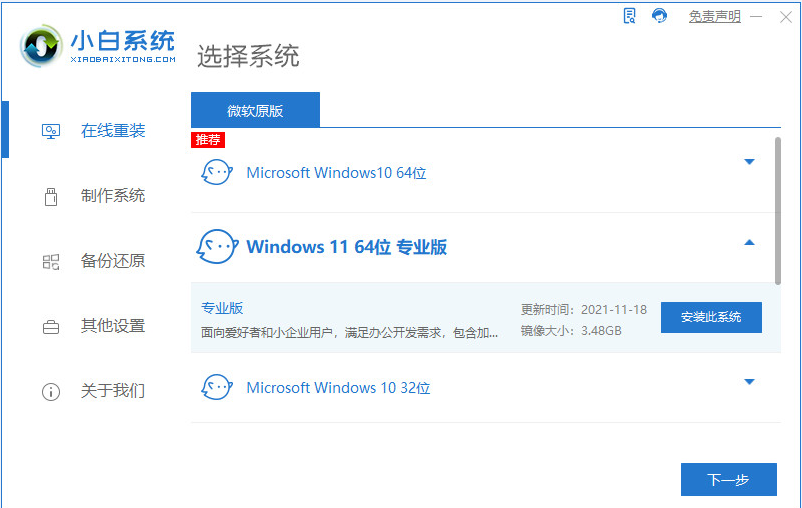802x508 pixels.
Task: Open the 免责声明 link
Action: pyautogui.click(x=715, y=16)
